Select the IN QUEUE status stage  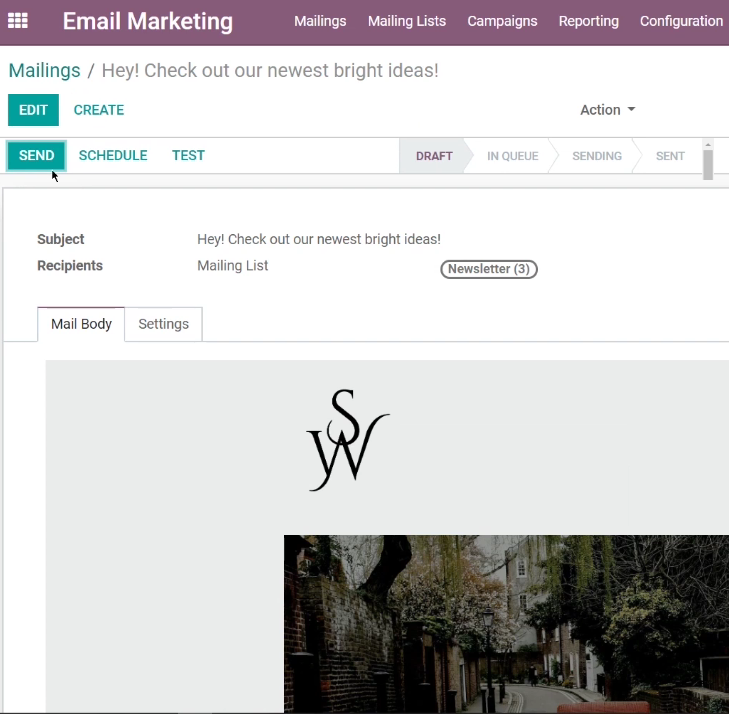click(x=512, y=156)
